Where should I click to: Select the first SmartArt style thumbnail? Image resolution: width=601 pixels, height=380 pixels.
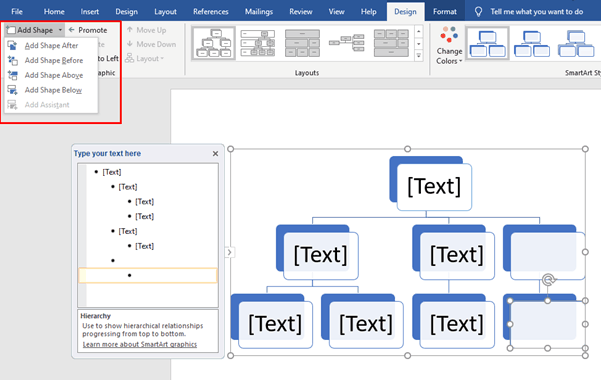click(487, 43)
